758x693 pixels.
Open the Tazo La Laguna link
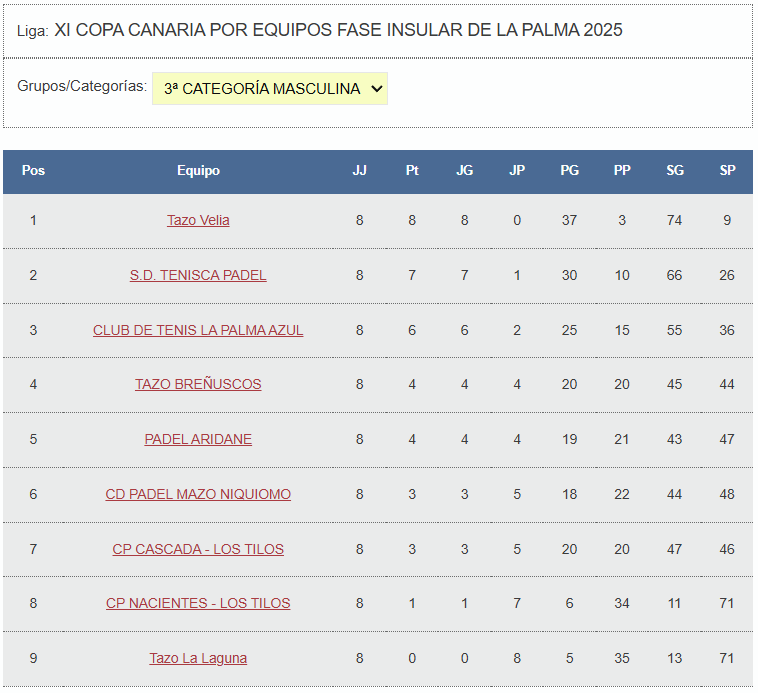click(198, 658)
